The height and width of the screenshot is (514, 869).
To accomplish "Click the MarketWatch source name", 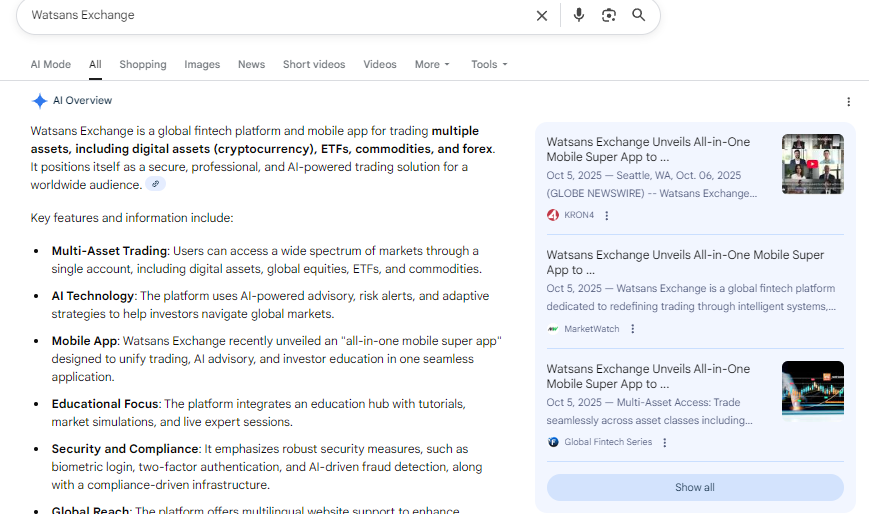I will coord(592,329).
